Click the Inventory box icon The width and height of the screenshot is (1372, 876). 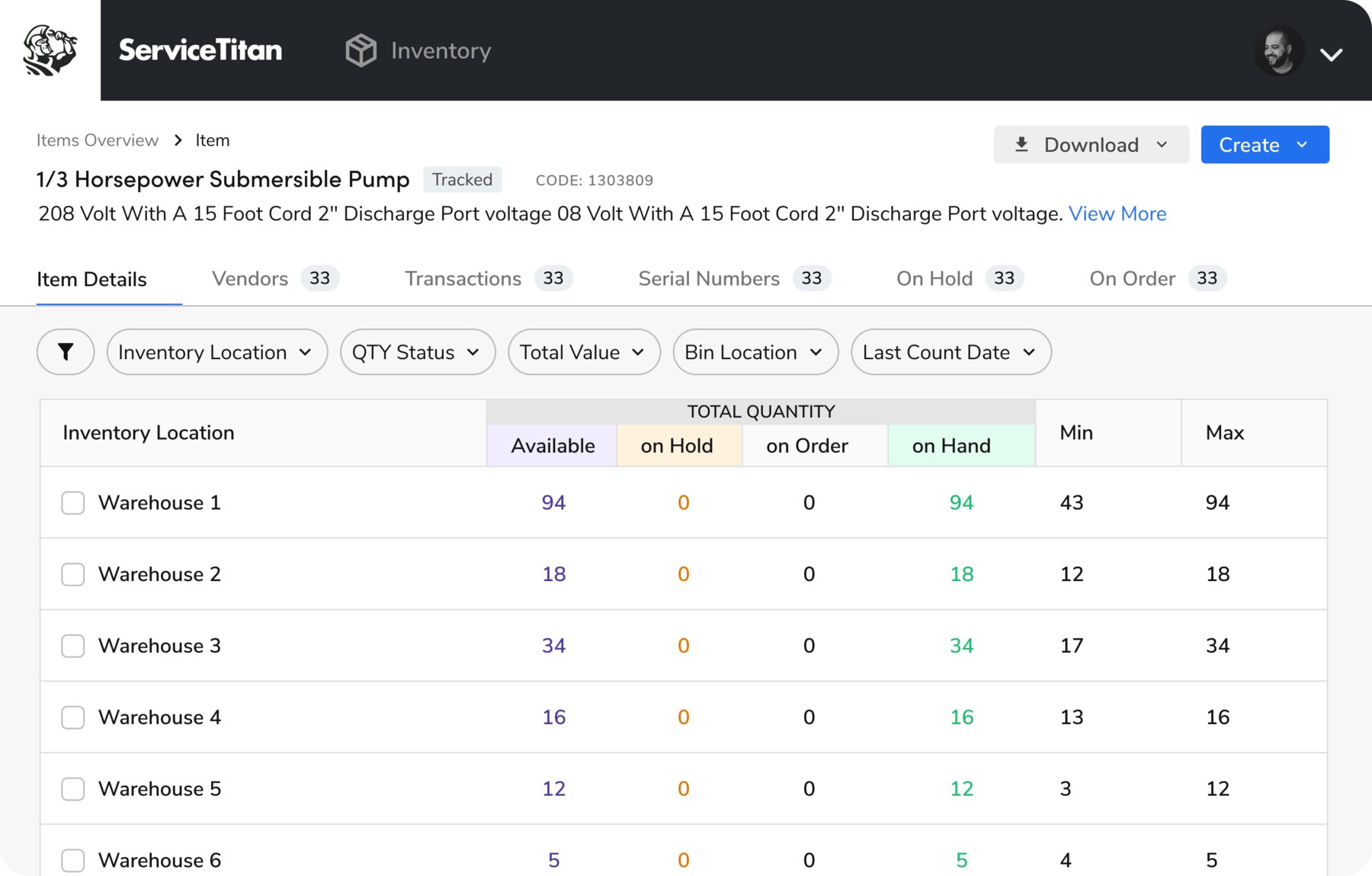[x=361, y=50]
